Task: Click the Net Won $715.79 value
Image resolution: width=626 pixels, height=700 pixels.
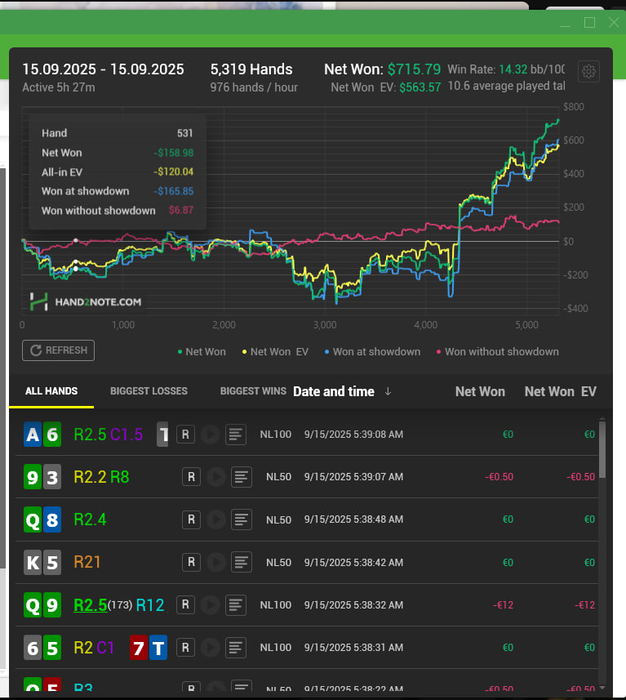Action: point(414,69)
